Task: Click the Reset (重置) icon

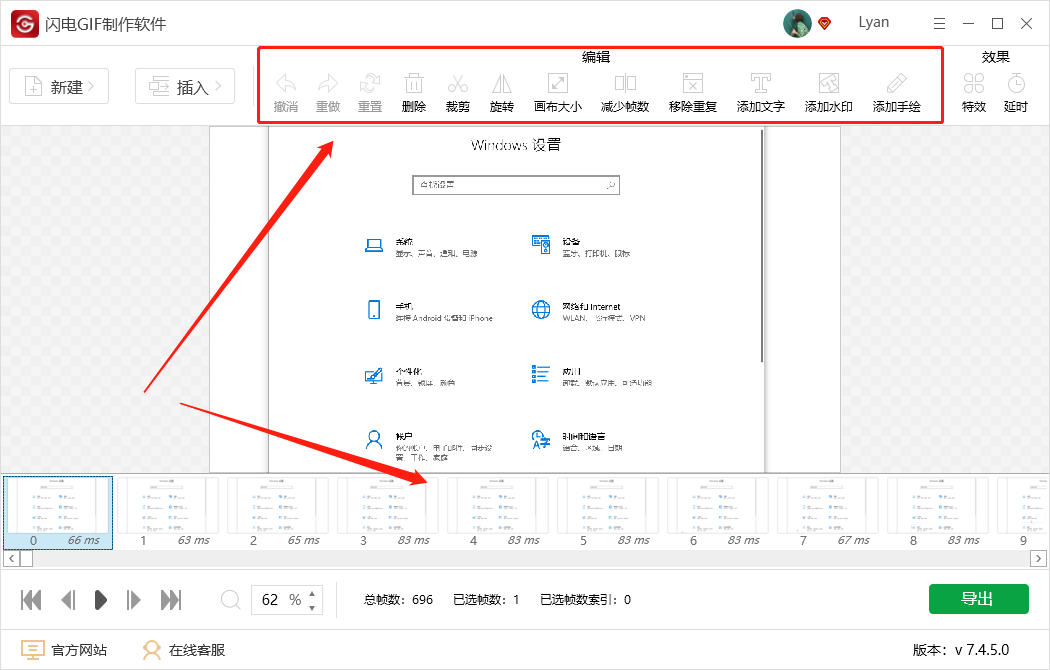Action: tap(370, 84)
